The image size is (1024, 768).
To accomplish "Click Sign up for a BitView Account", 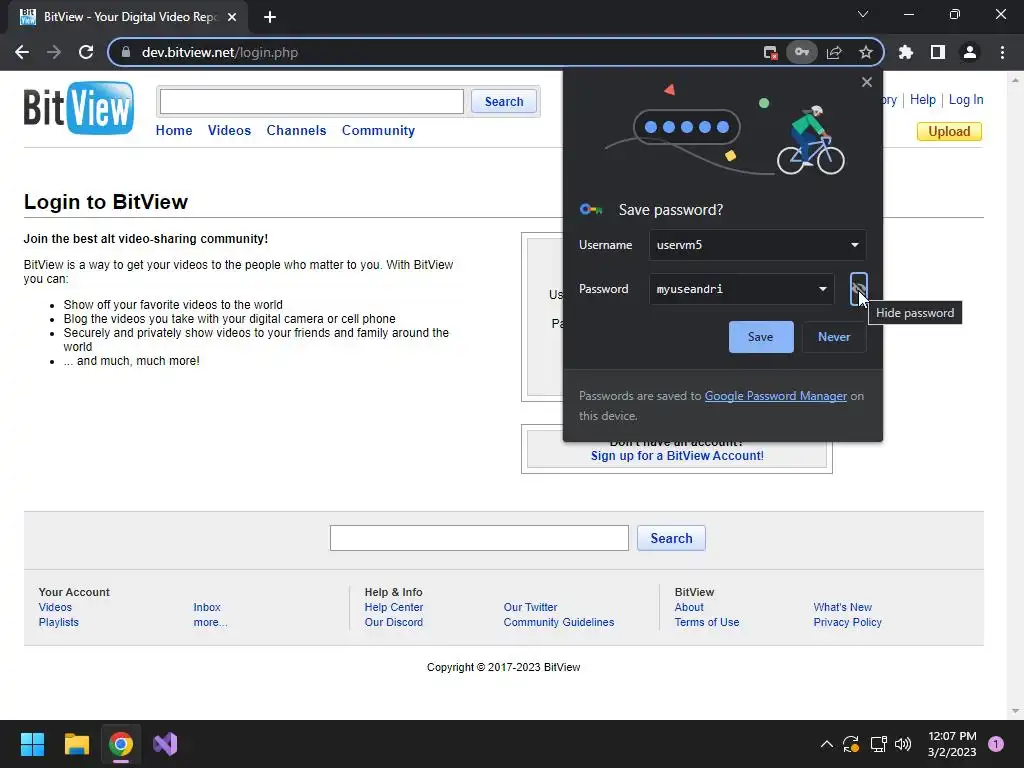I will click(677, 456).
